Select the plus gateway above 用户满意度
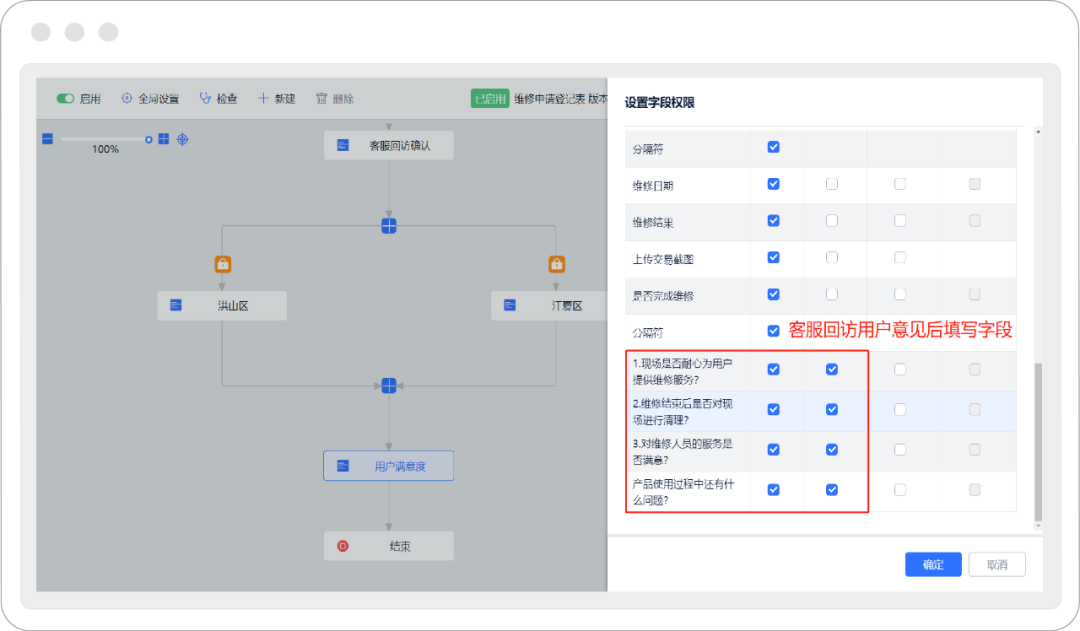The image size is (1080, 631). [389, 385]
